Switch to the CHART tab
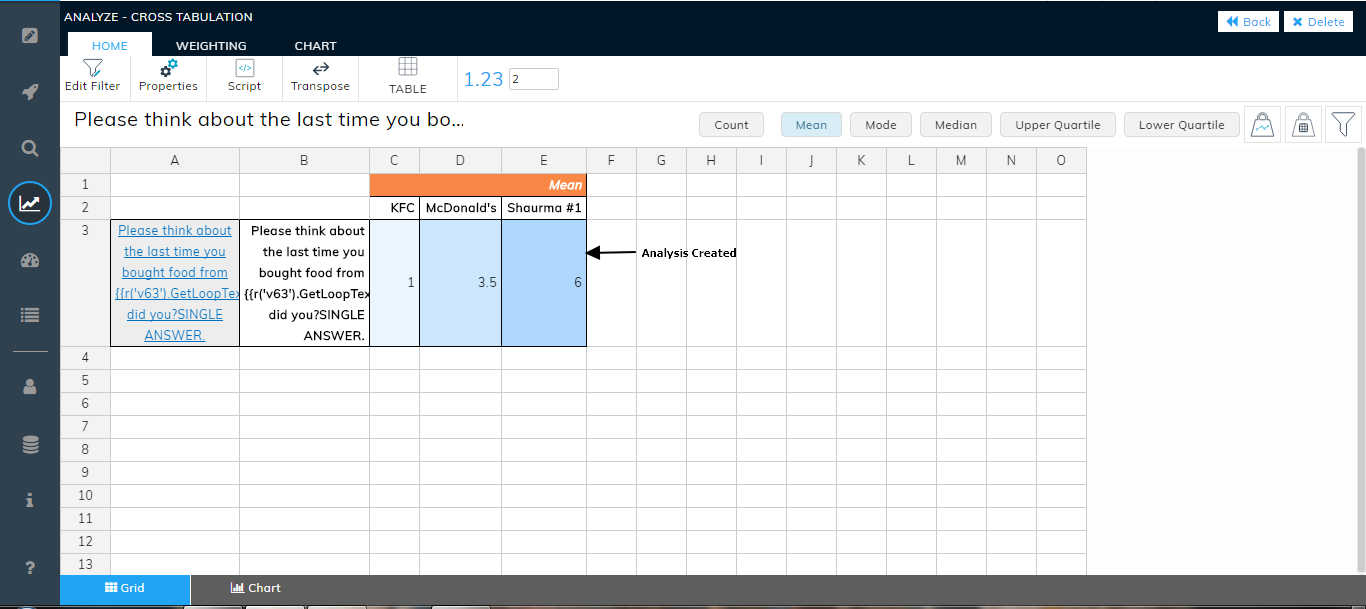The height and width of the screenshot is (609, 1366). 315,45
